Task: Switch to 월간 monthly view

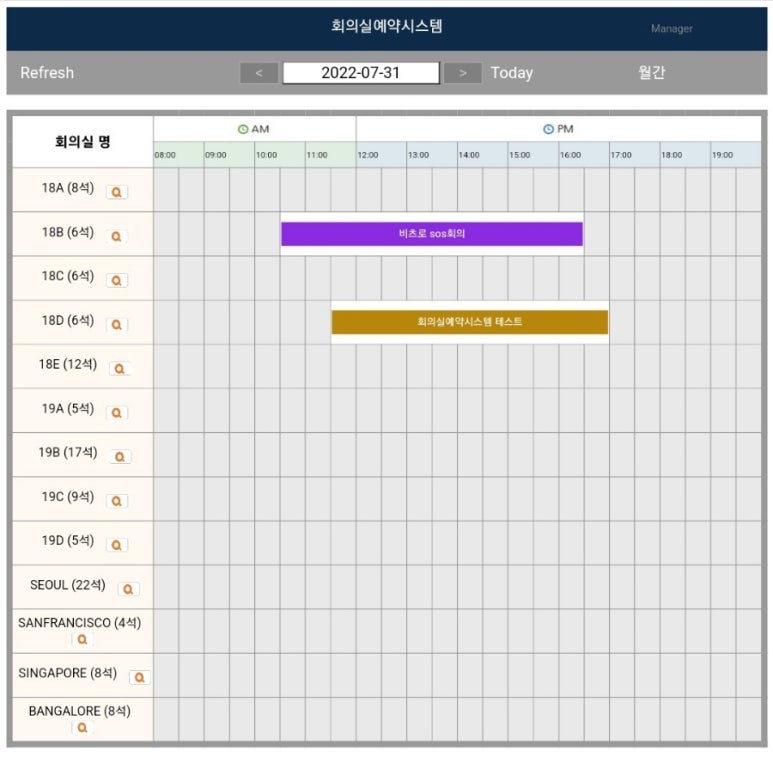Action: 651,72
